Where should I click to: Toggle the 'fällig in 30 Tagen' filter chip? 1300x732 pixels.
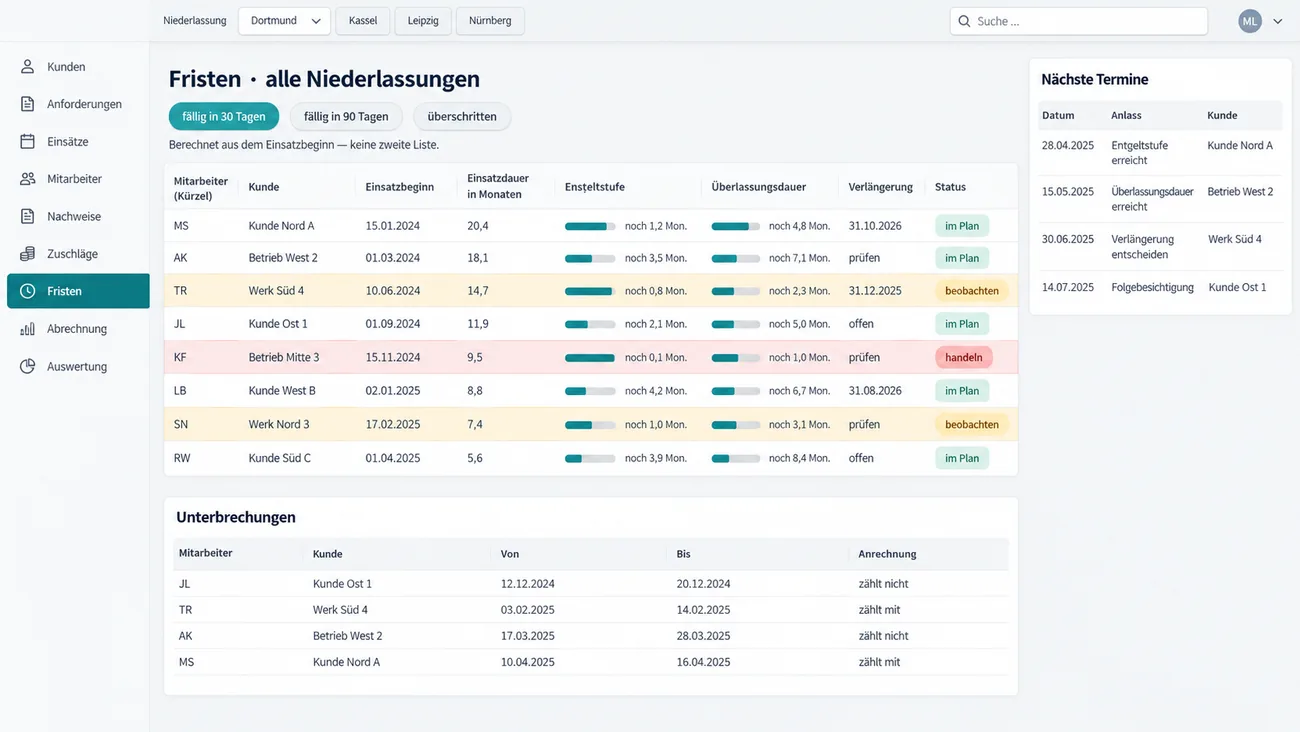pos(224,117)
